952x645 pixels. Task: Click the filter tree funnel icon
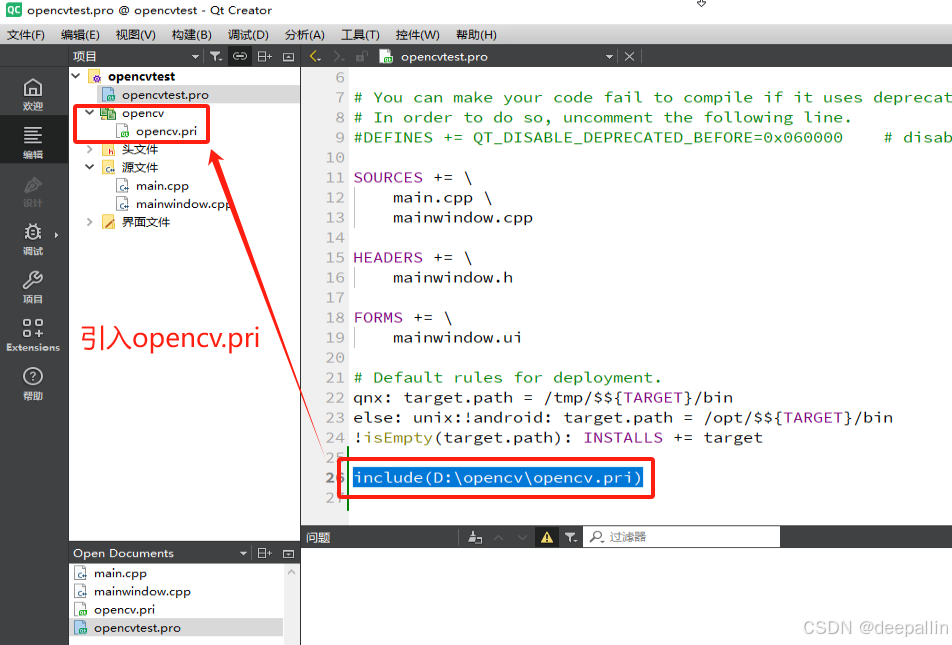tap(216, 56)
